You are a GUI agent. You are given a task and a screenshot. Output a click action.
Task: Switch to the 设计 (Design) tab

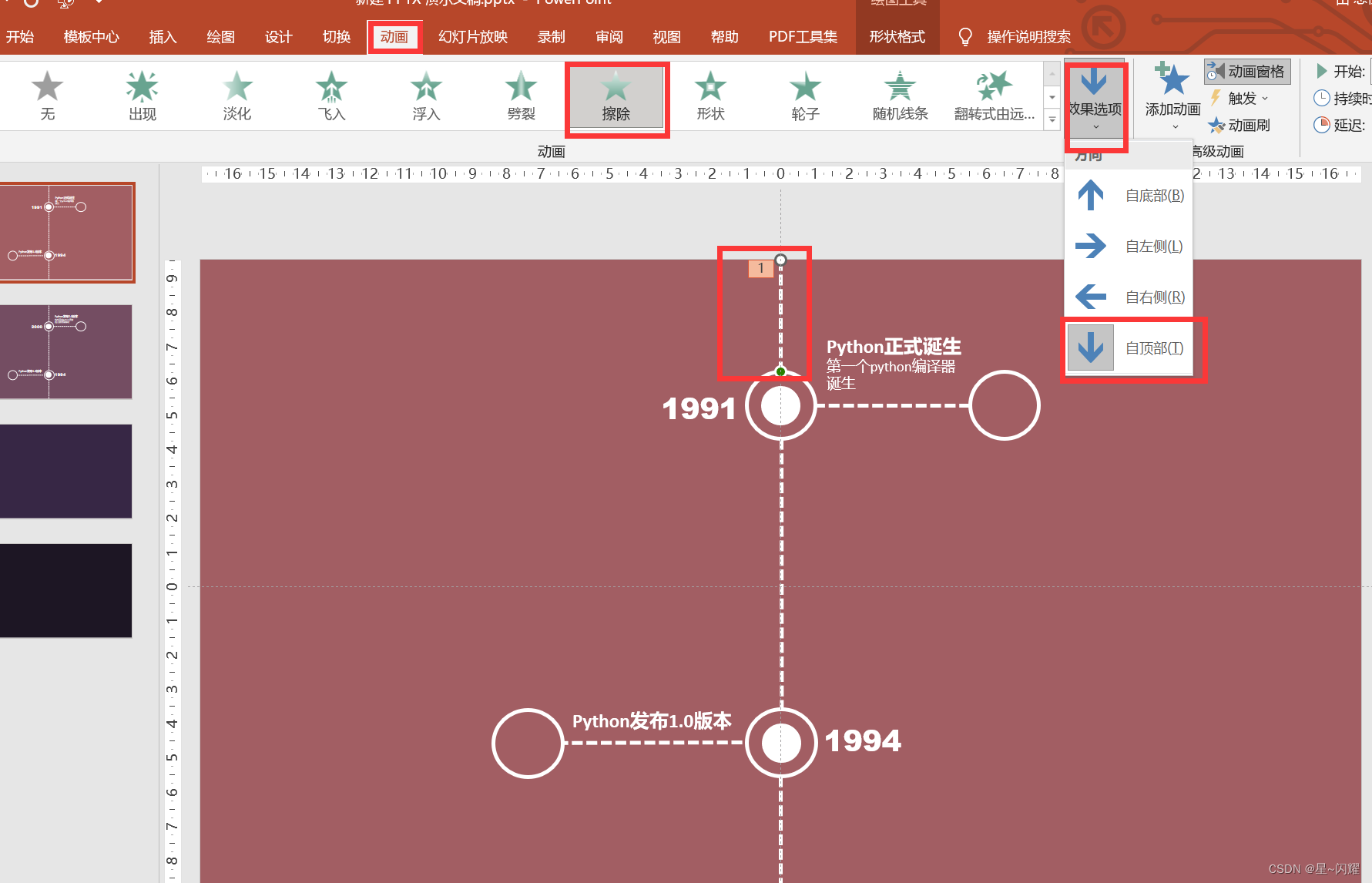pyautogui.click(x=278, y=37)
